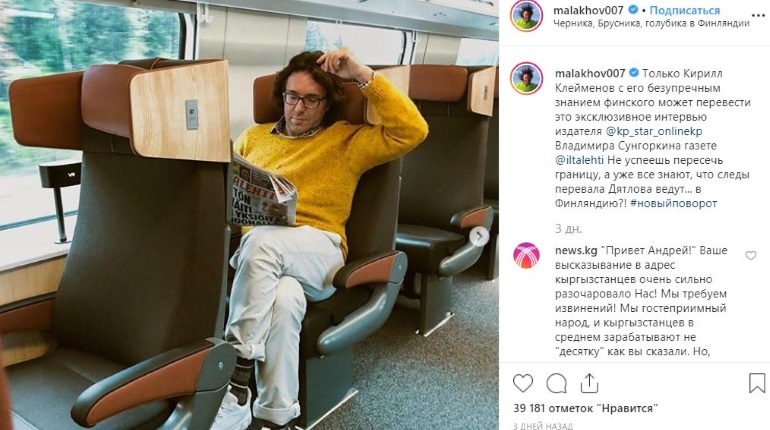Click the Подписаться follow button
This screenshot has height=430, width=770.
(x=685, y=10)
